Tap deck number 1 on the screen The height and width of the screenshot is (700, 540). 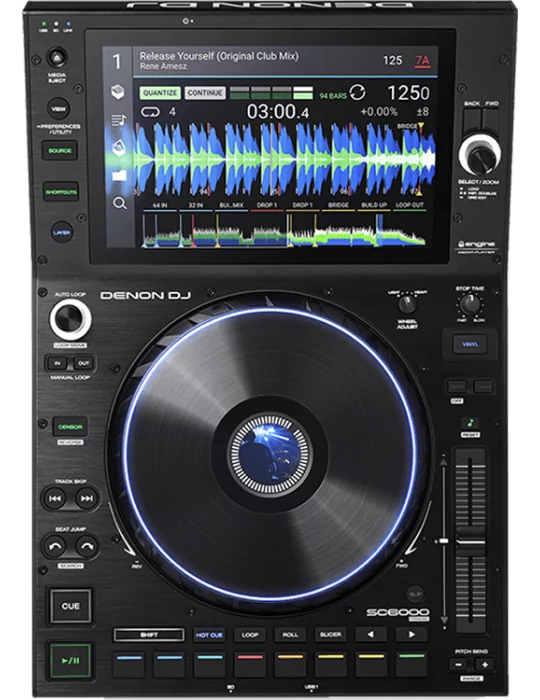pos(117,62)
